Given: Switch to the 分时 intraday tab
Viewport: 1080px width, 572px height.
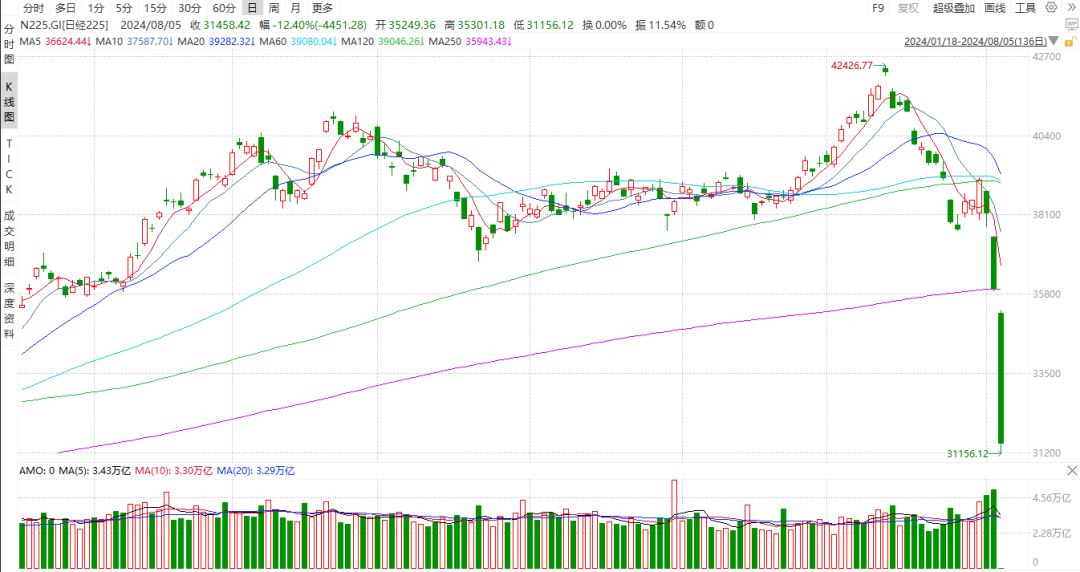Looking at the screenshot, I should click(x=33, y=8).
